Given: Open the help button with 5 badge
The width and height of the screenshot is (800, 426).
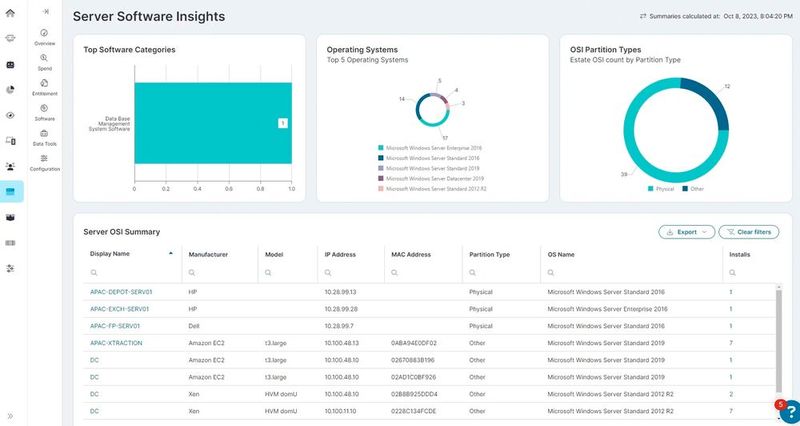Looking at the screenshot, I should pyautogui.click(x=790, y=411).
